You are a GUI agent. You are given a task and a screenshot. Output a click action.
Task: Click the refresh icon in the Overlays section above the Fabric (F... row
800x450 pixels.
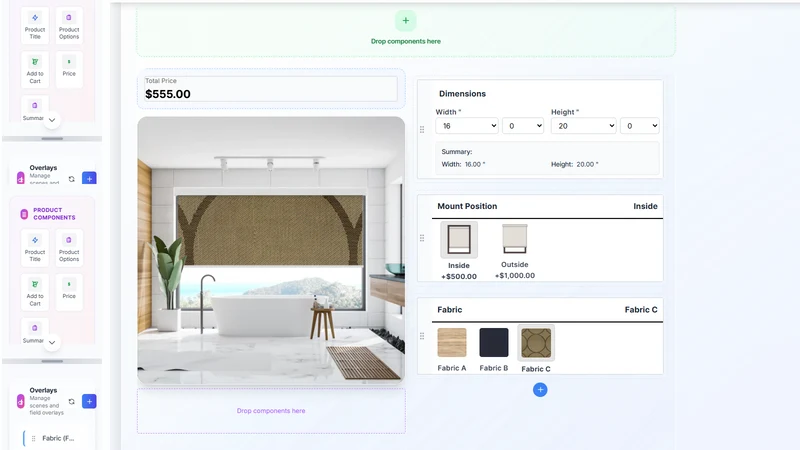[71, 402]
